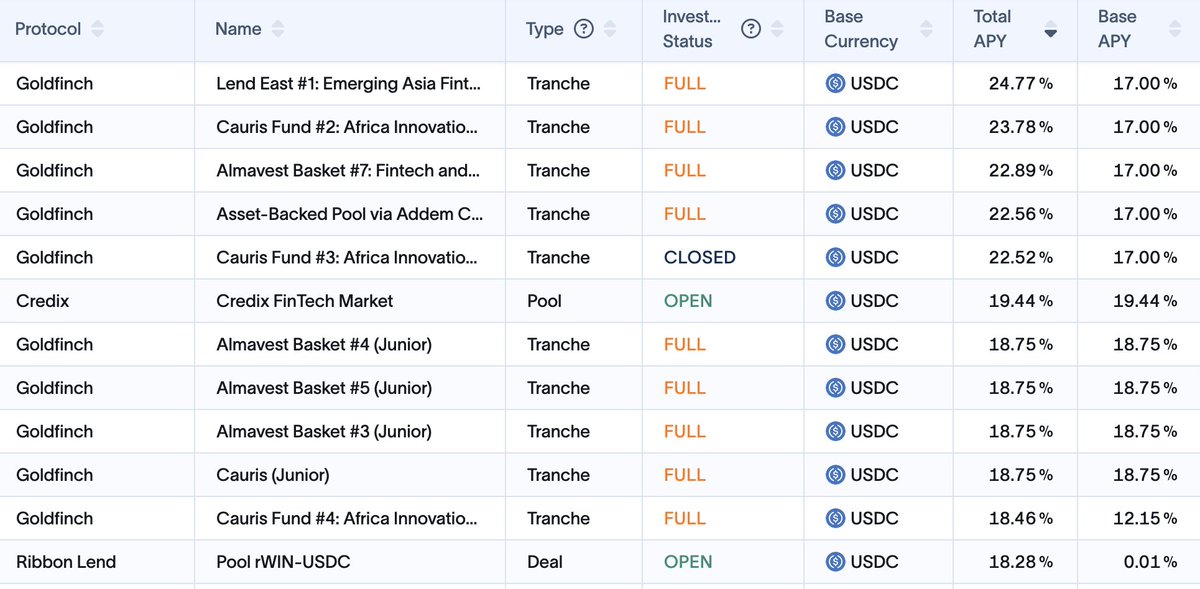
Task: Click USDC coin icon in Cauris Fund #3 row
Action: tap(835, 258)
